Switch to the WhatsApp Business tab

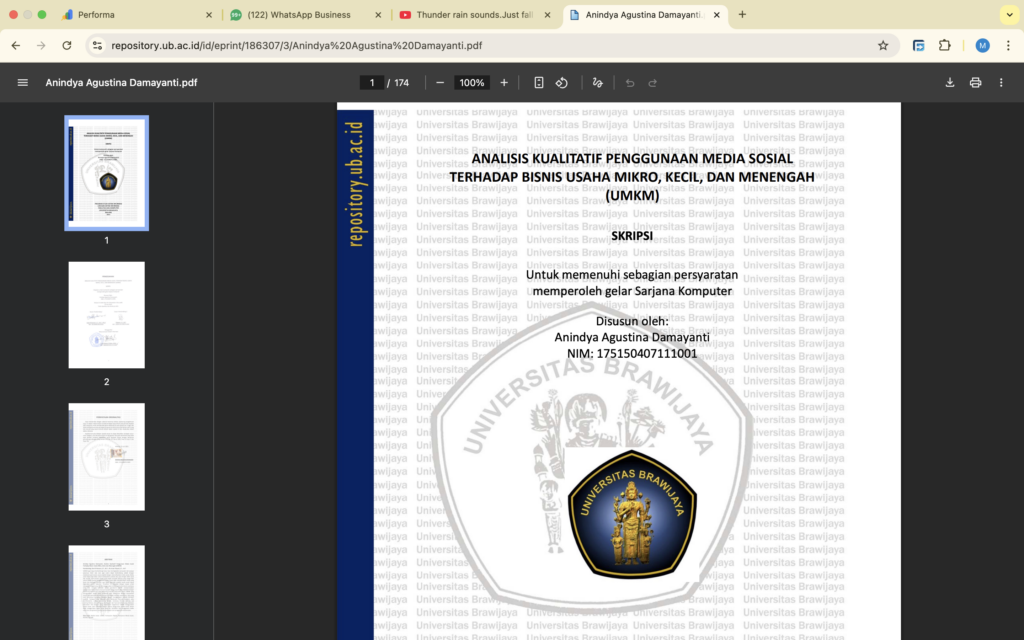300,15
